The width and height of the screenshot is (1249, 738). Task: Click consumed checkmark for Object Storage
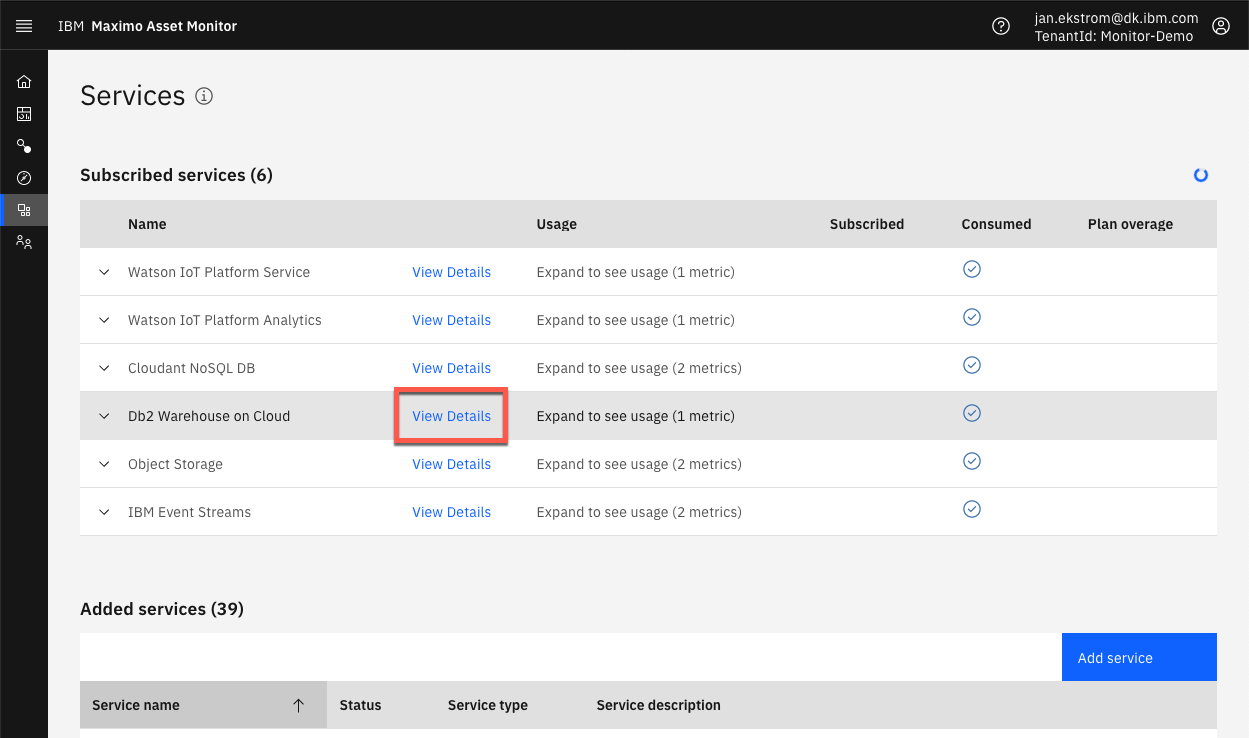(x=971, y=461)
